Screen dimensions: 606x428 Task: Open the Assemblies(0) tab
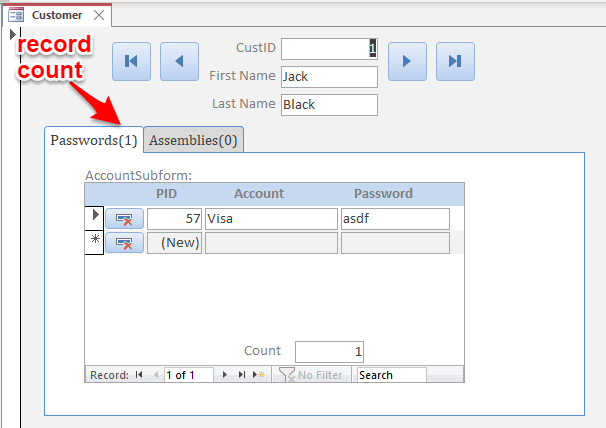pyautogui.click(x=193, y=140)
